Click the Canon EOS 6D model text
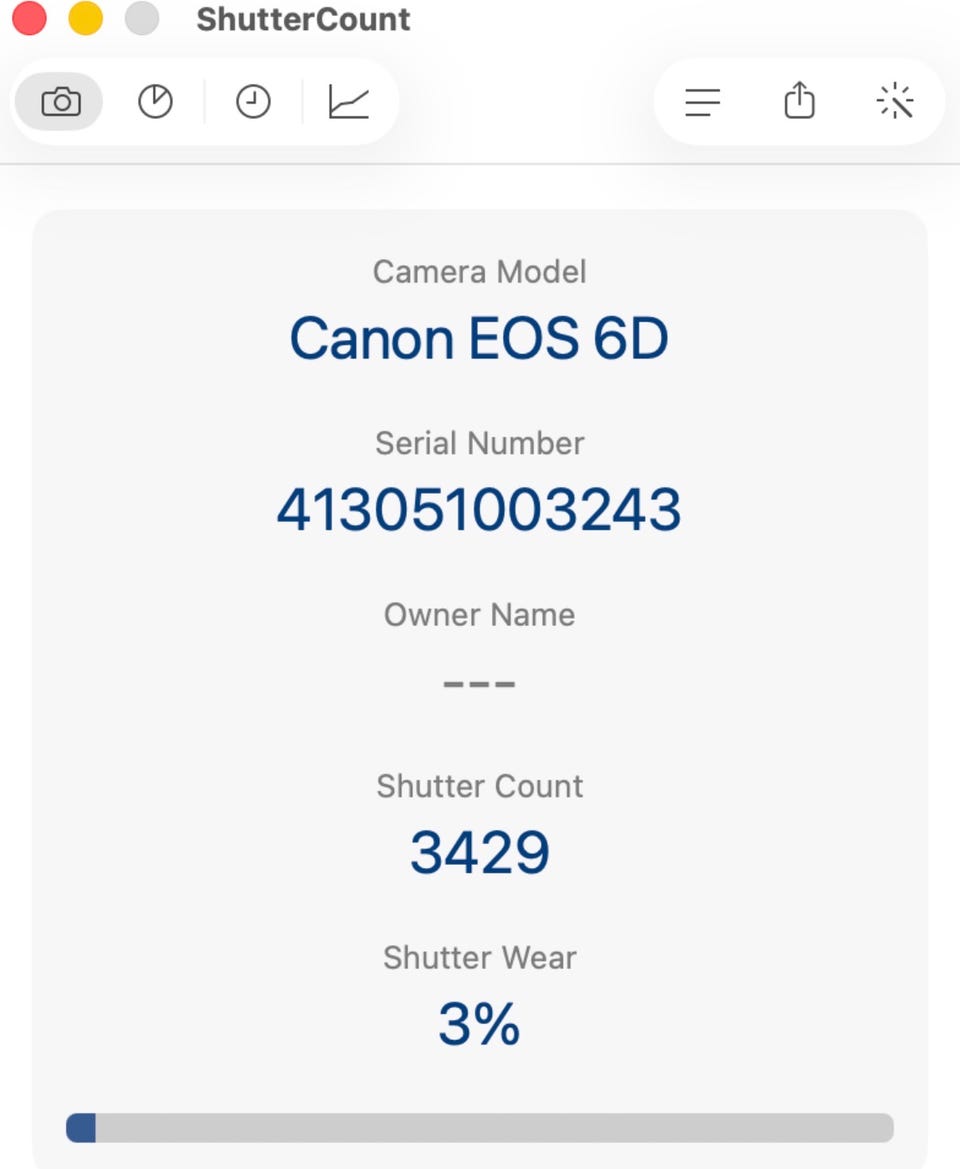Image resolution: width=960 pixels, height=1169 pixels. pos(479,338)
